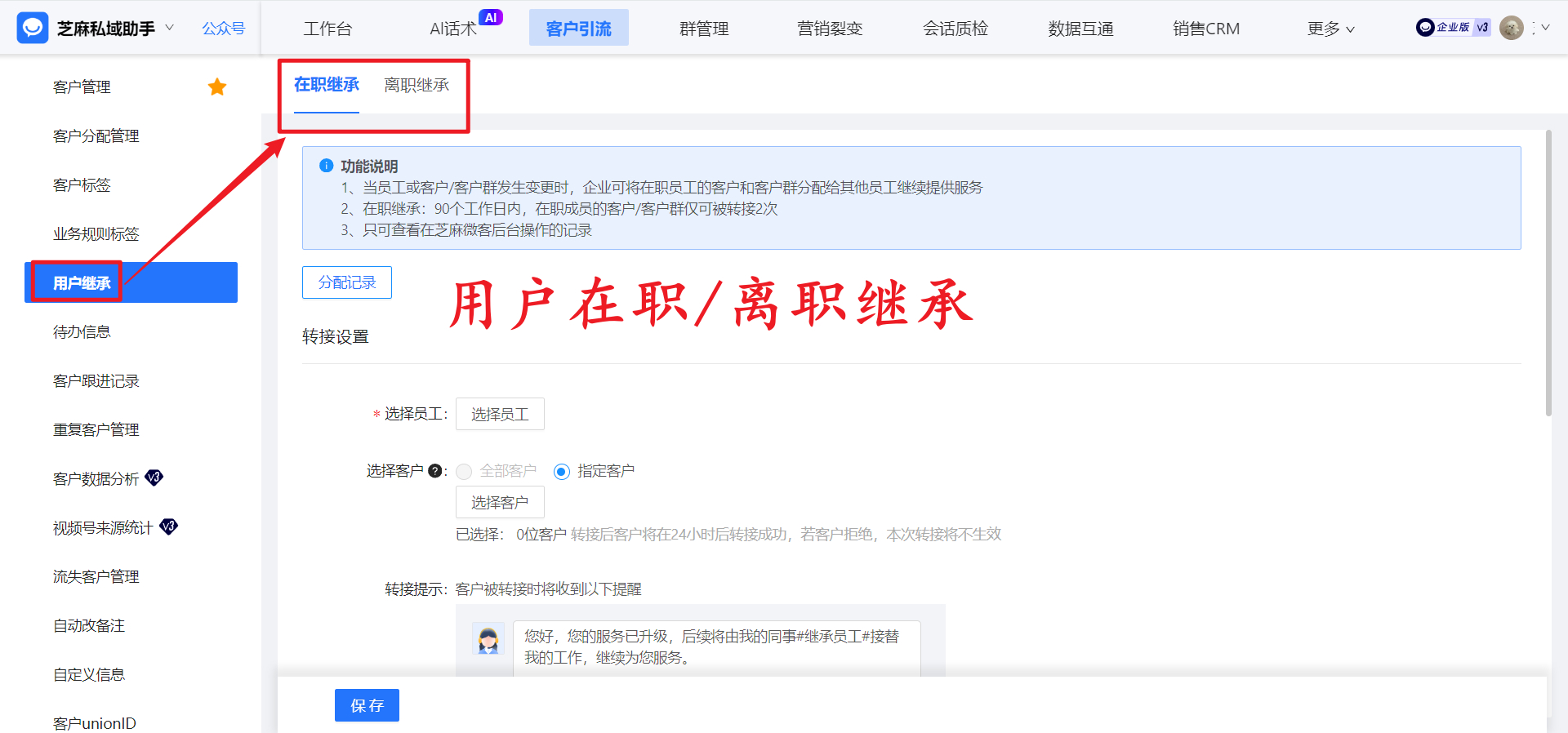Open 客户管理 in sidebar

82,87
